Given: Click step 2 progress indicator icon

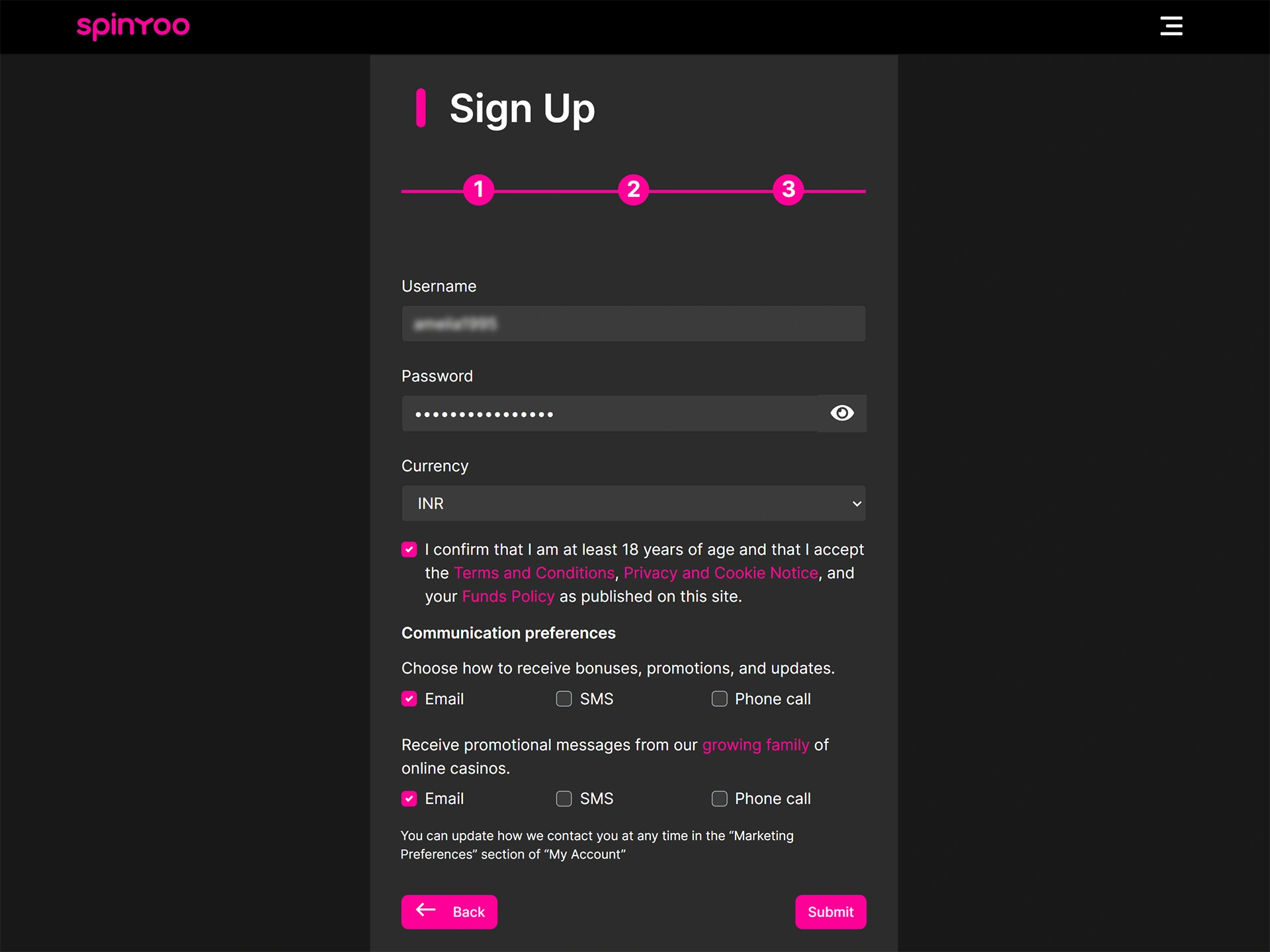Looking at the screenshot, I should click(633, 189).
